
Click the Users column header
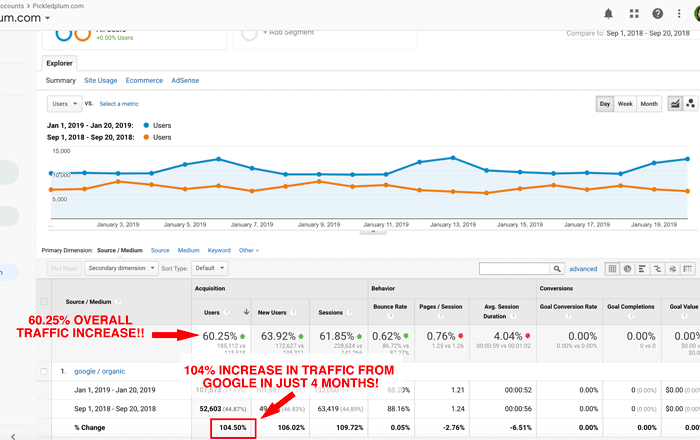[x=212, y=312]
